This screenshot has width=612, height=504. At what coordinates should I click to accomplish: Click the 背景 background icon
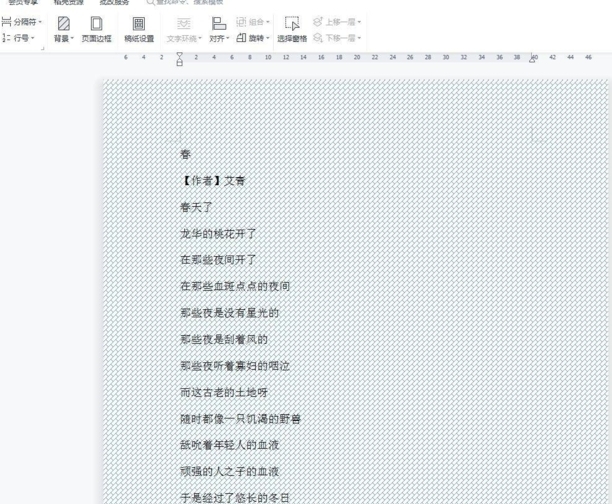tap(64, 23)
